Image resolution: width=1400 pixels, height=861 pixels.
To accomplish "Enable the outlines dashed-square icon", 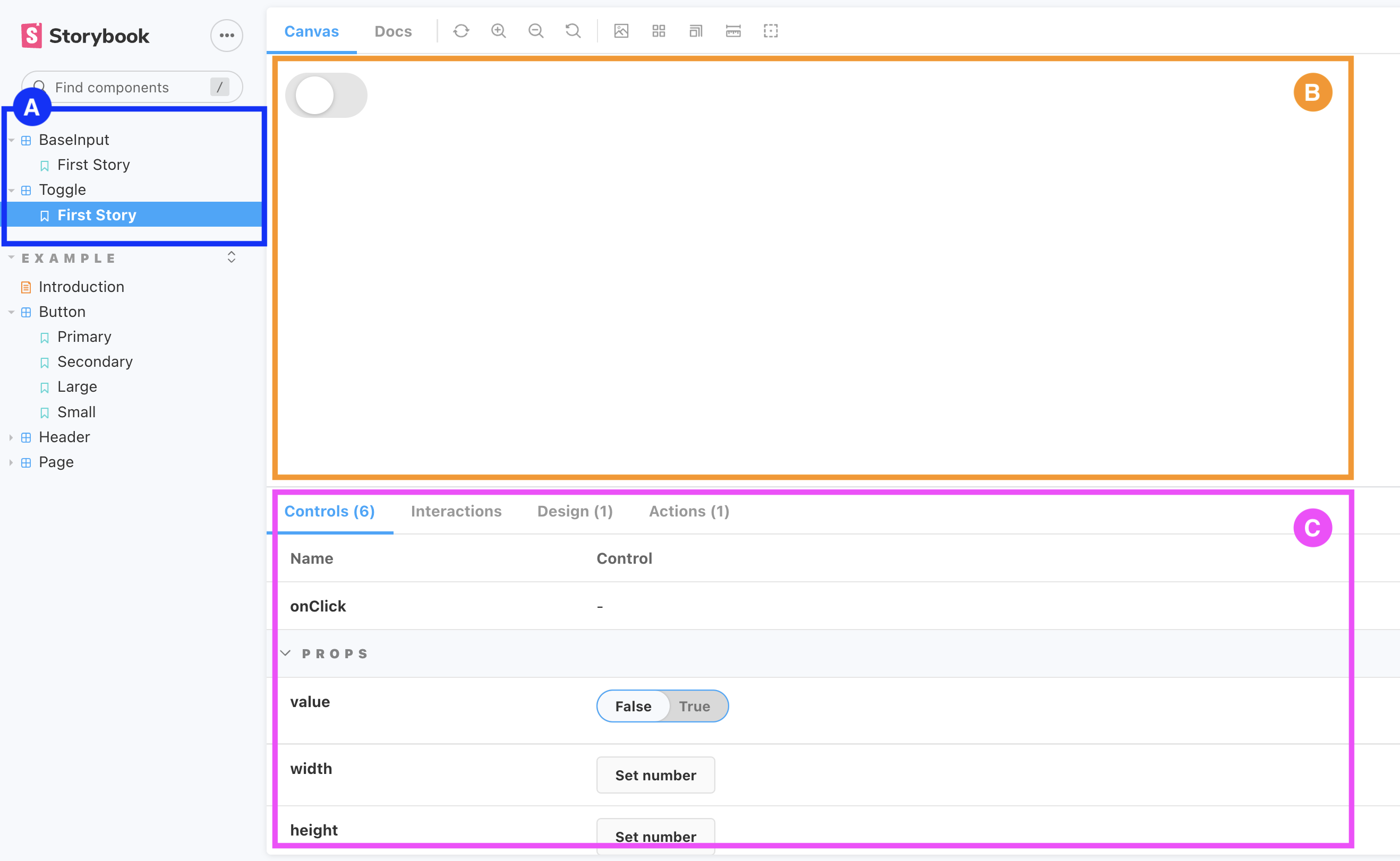I will (771, 31).
